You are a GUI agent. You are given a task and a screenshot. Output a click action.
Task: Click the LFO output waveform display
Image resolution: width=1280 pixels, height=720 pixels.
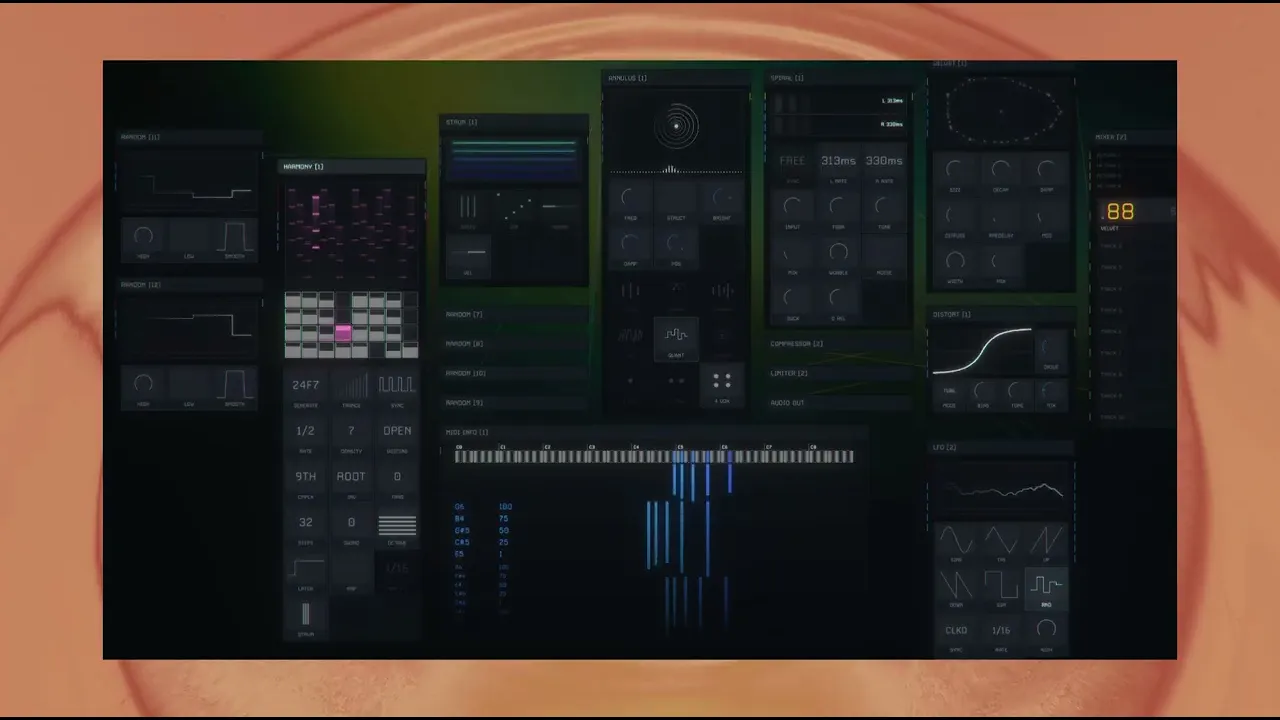[x=1001, y=490]
